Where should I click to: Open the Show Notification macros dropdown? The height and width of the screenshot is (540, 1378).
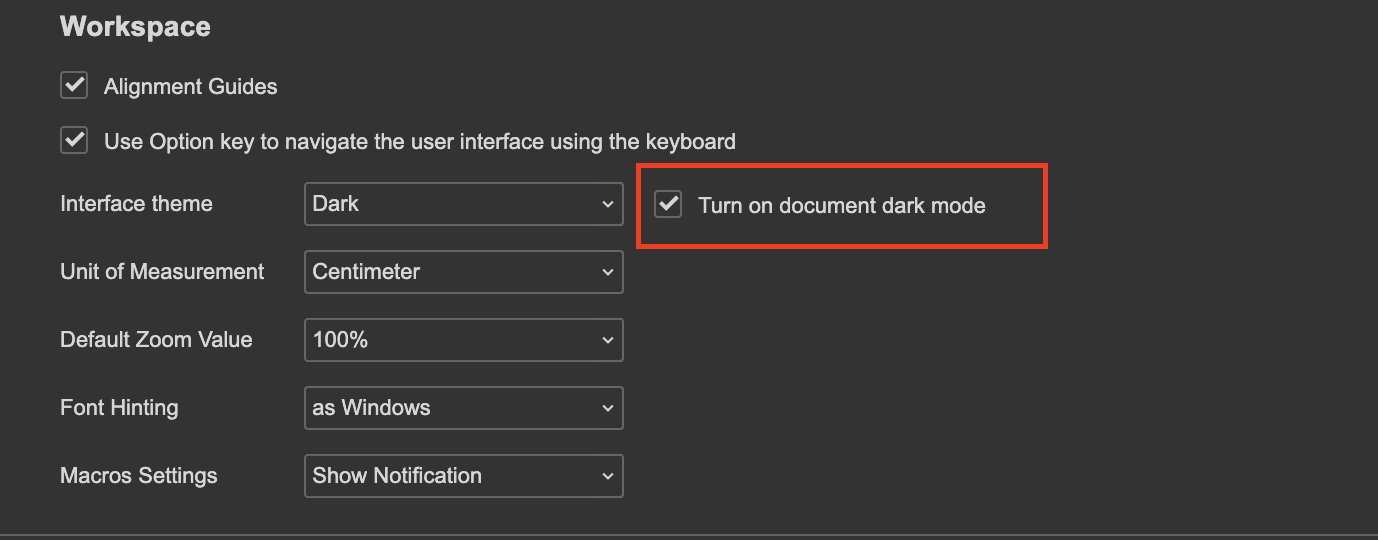[464, 476]
